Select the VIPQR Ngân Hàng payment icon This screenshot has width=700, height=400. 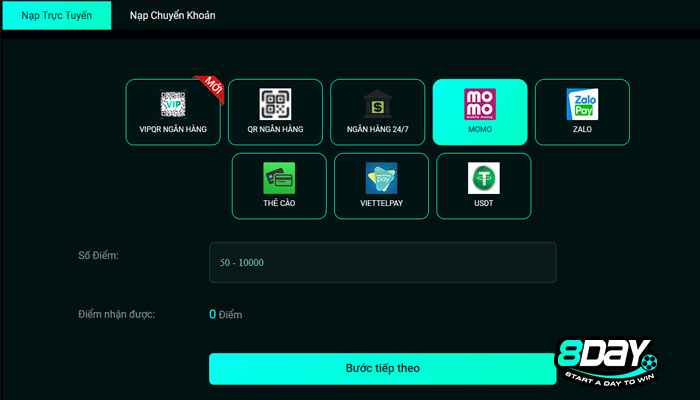(x=173, y=104)
